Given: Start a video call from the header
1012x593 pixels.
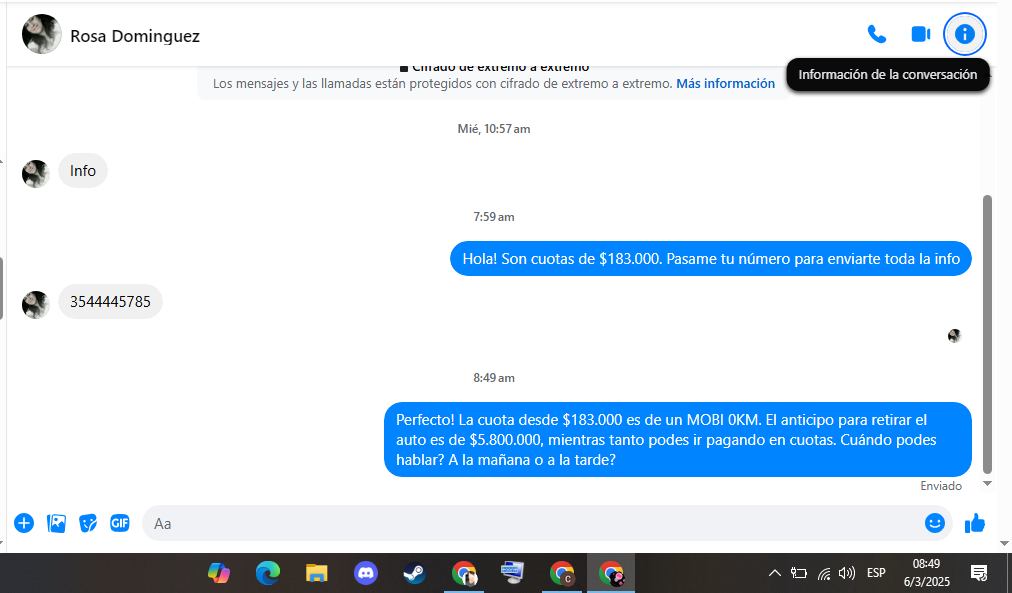Looking at the screenshot, I should pyautogui.click(x=920, y=34).
